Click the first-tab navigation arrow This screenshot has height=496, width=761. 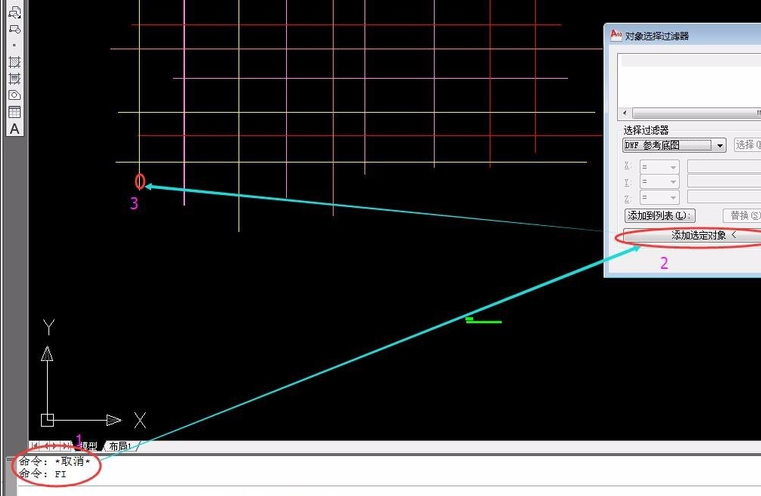point(35,446)
